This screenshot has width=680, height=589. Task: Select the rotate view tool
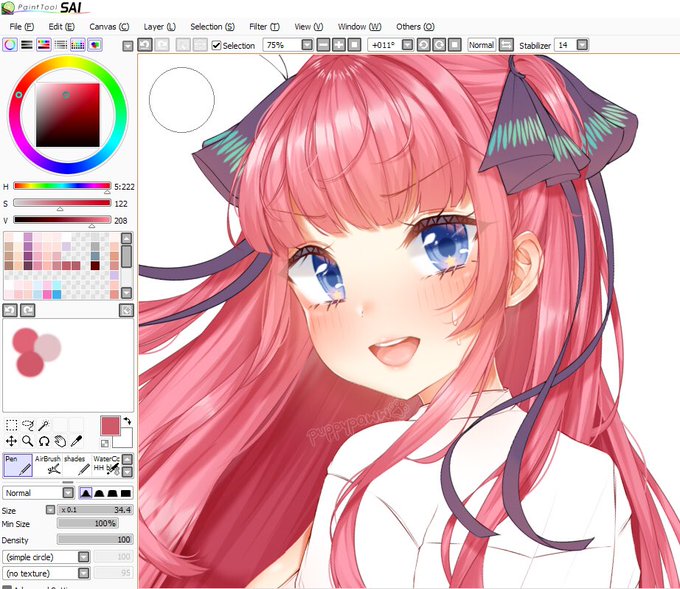coord(44,441)
